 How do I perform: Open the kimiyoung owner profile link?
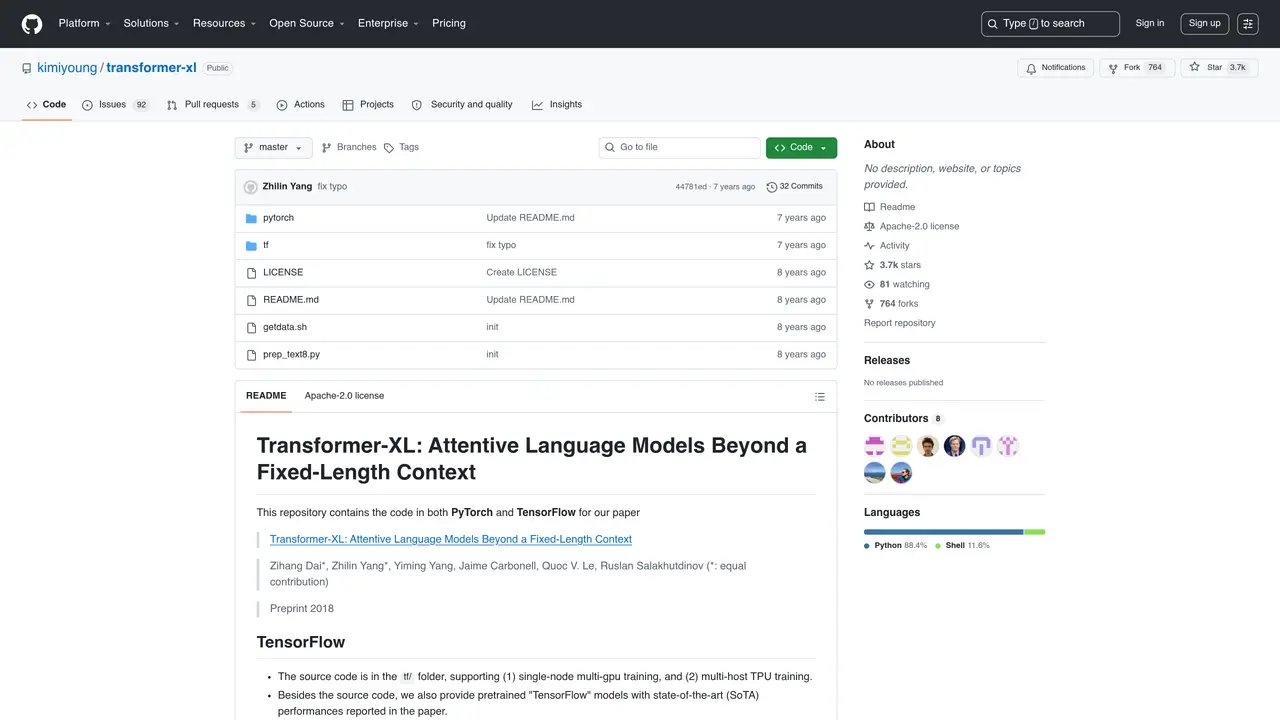[67, 68]
